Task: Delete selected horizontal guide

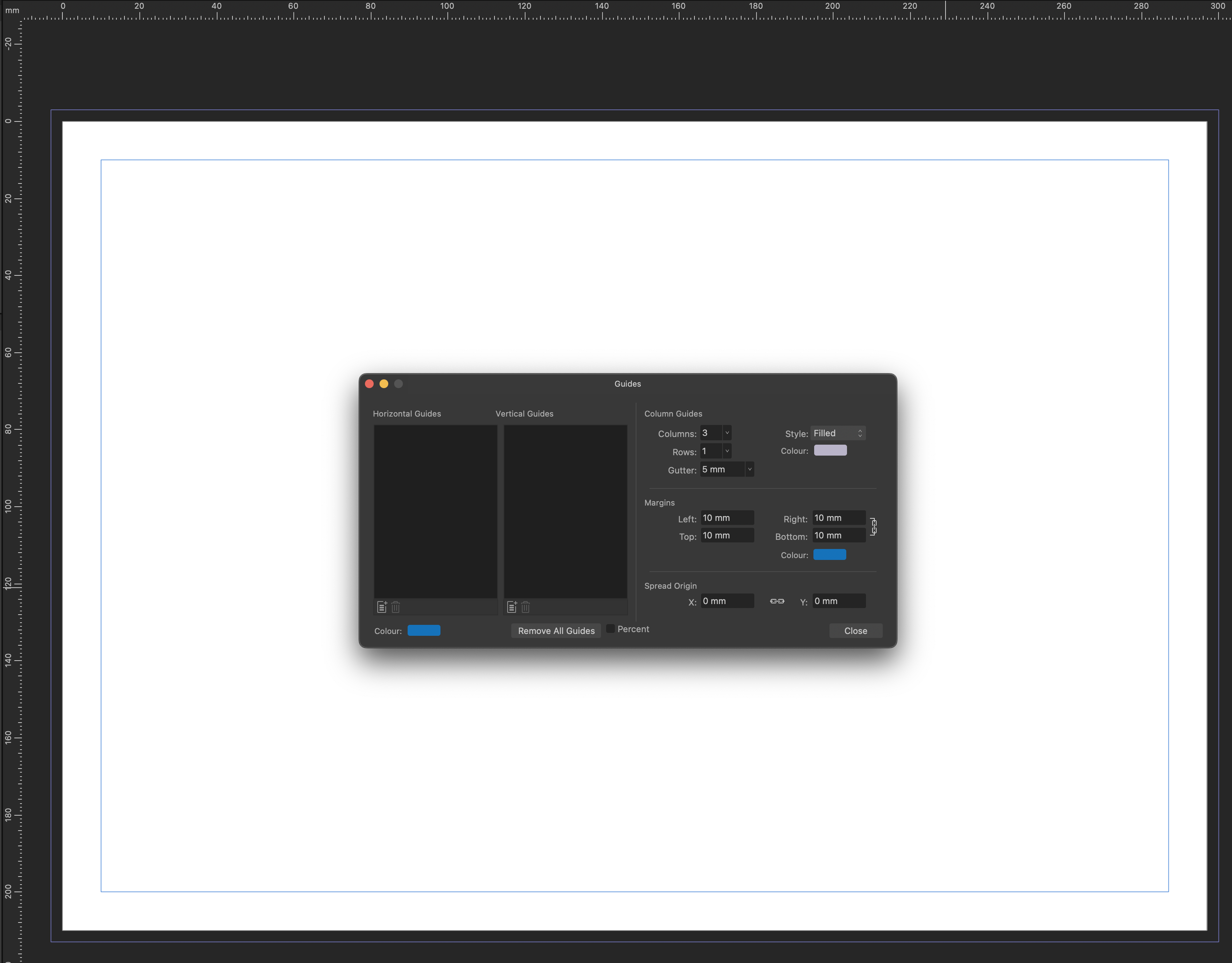Action: pyautogui.click(x=396, y=607)
